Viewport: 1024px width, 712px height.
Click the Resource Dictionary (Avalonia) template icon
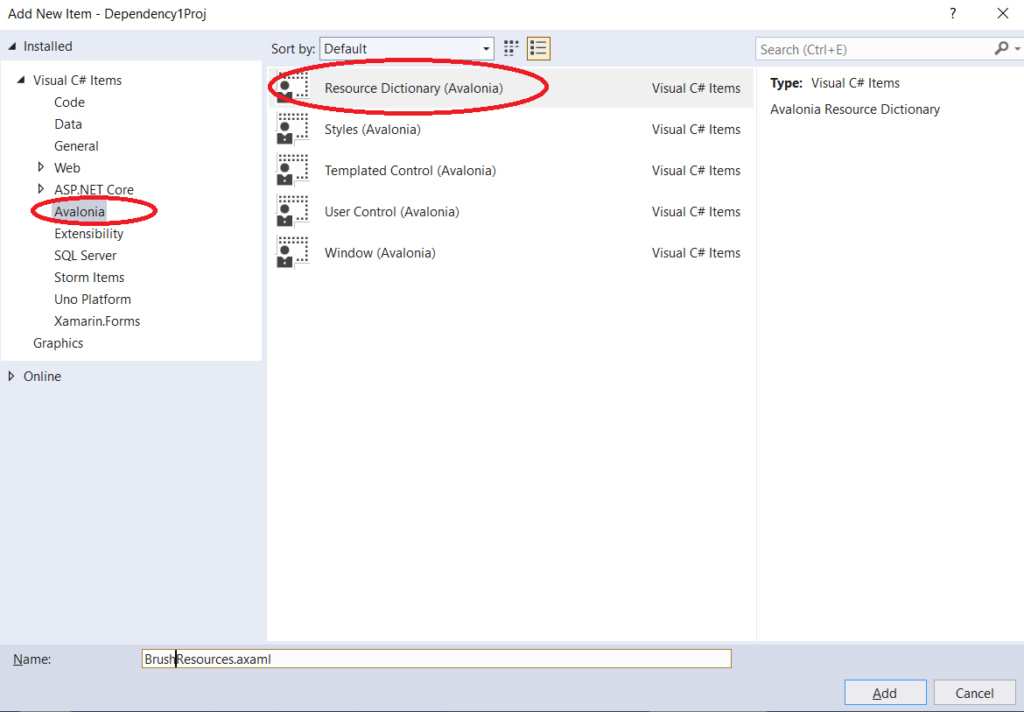click(292, 88)
